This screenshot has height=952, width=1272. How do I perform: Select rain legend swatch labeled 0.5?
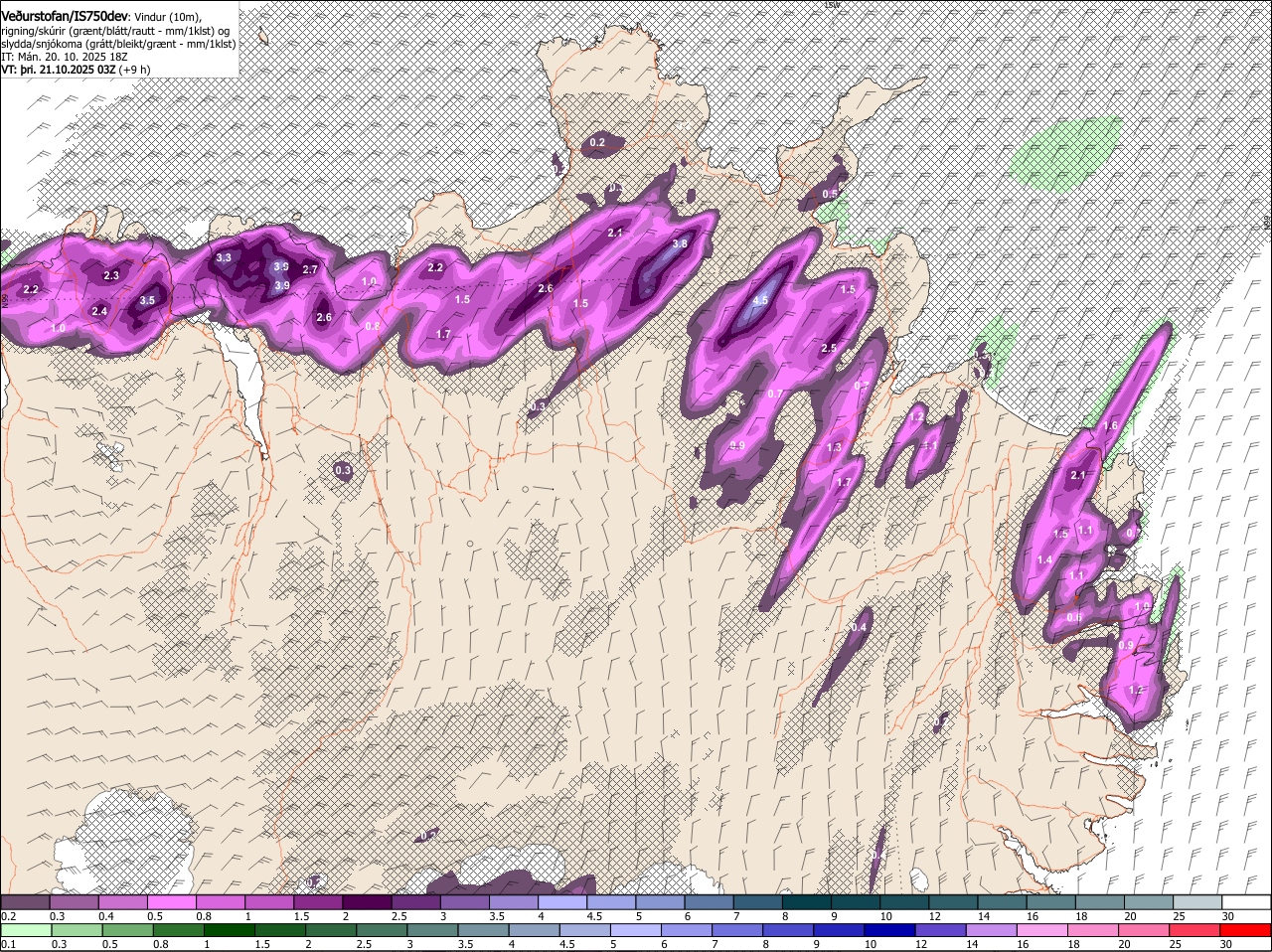pyautogui.click(x=128, y=930)
